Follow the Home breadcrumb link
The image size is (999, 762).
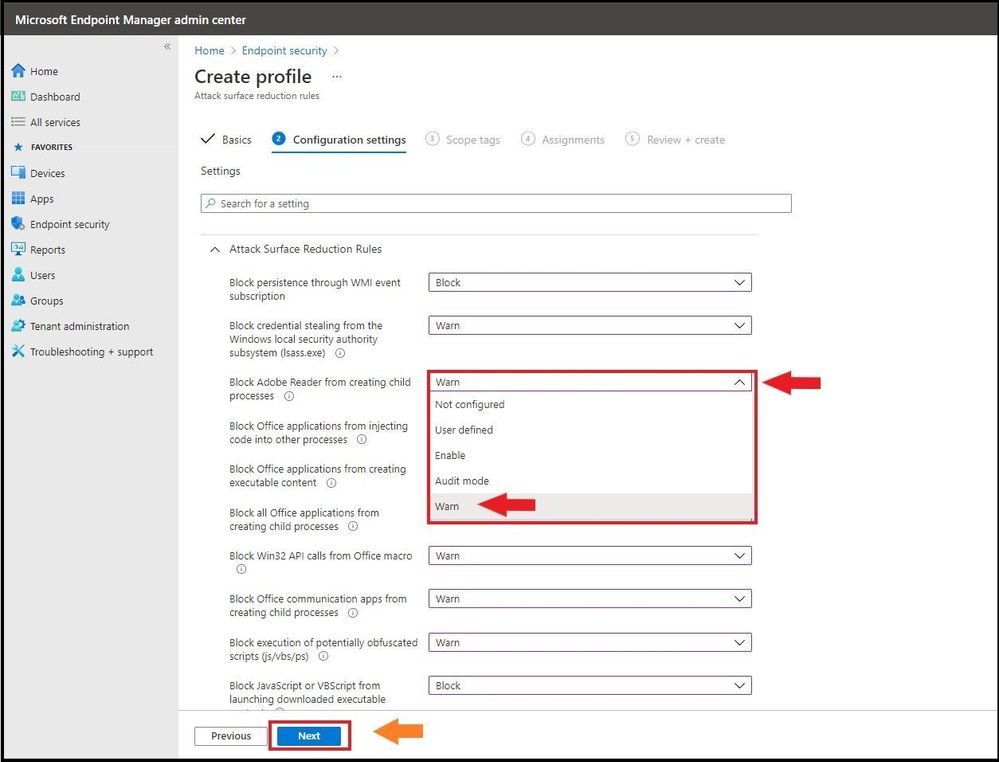pos(210,50)
